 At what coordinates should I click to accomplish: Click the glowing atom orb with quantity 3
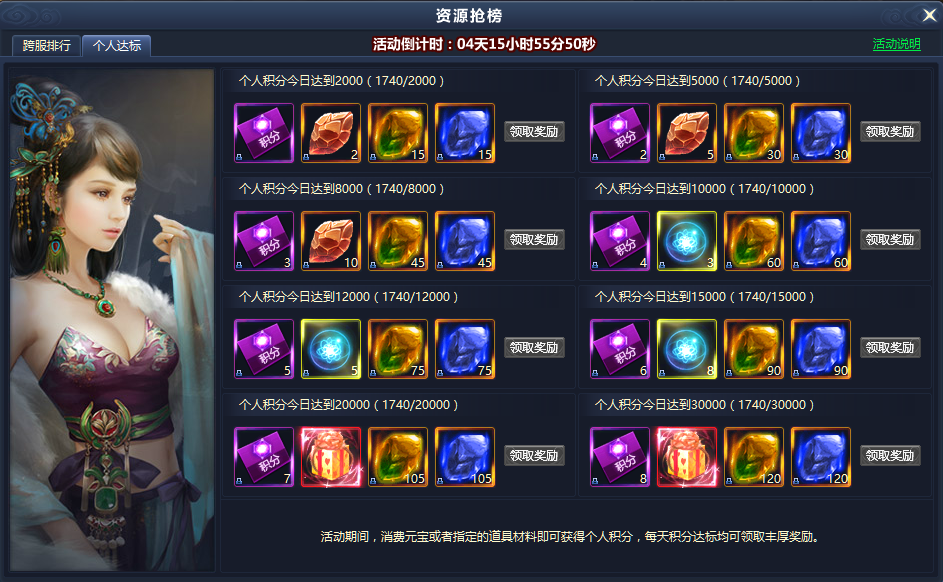[x=687, y=241]
